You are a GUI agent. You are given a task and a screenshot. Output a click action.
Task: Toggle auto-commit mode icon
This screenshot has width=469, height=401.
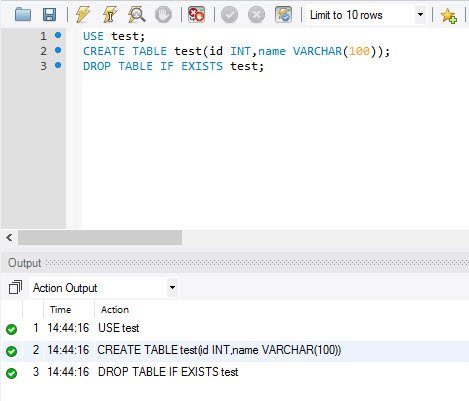coord(283,15)
